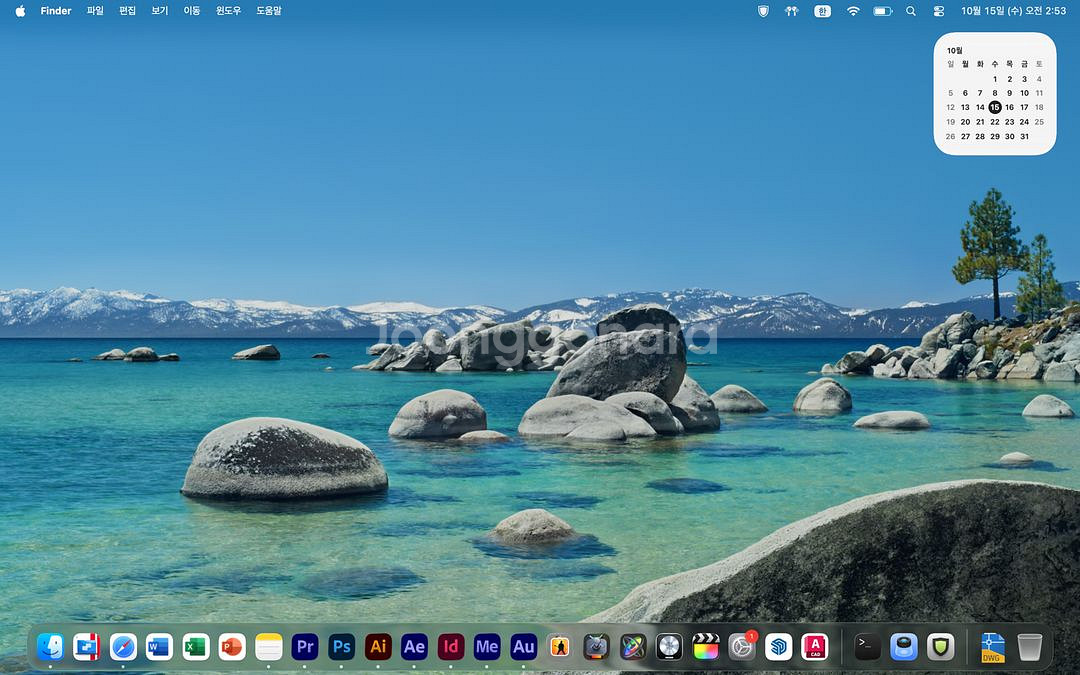
Task: Launch Microsoft Excel
Action: [x=195, y=647]
